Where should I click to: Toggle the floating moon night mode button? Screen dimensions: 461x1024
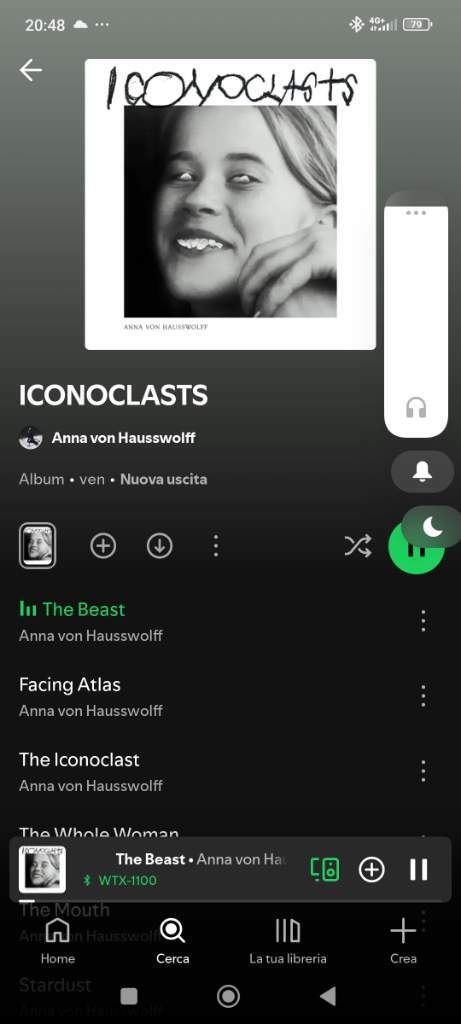tap(432, 526)
